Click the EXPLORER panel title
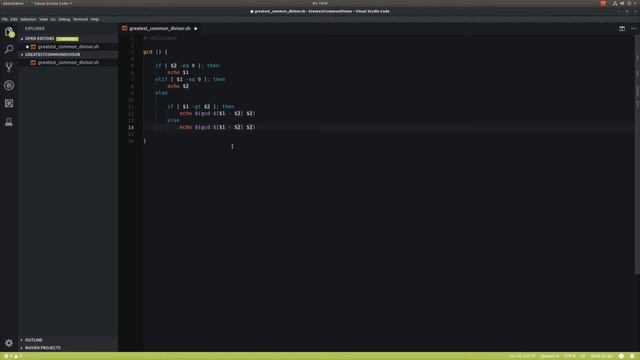The height and width of the screenshot is (360, 640). click(35, 29)
